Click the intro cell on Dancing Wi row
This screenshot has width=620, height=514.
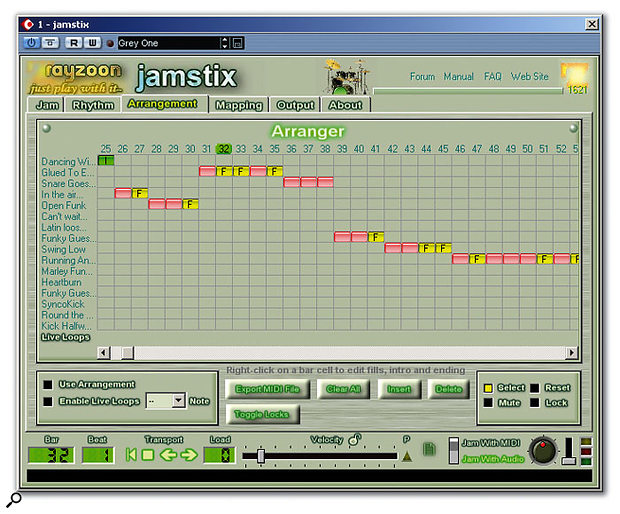106,161
